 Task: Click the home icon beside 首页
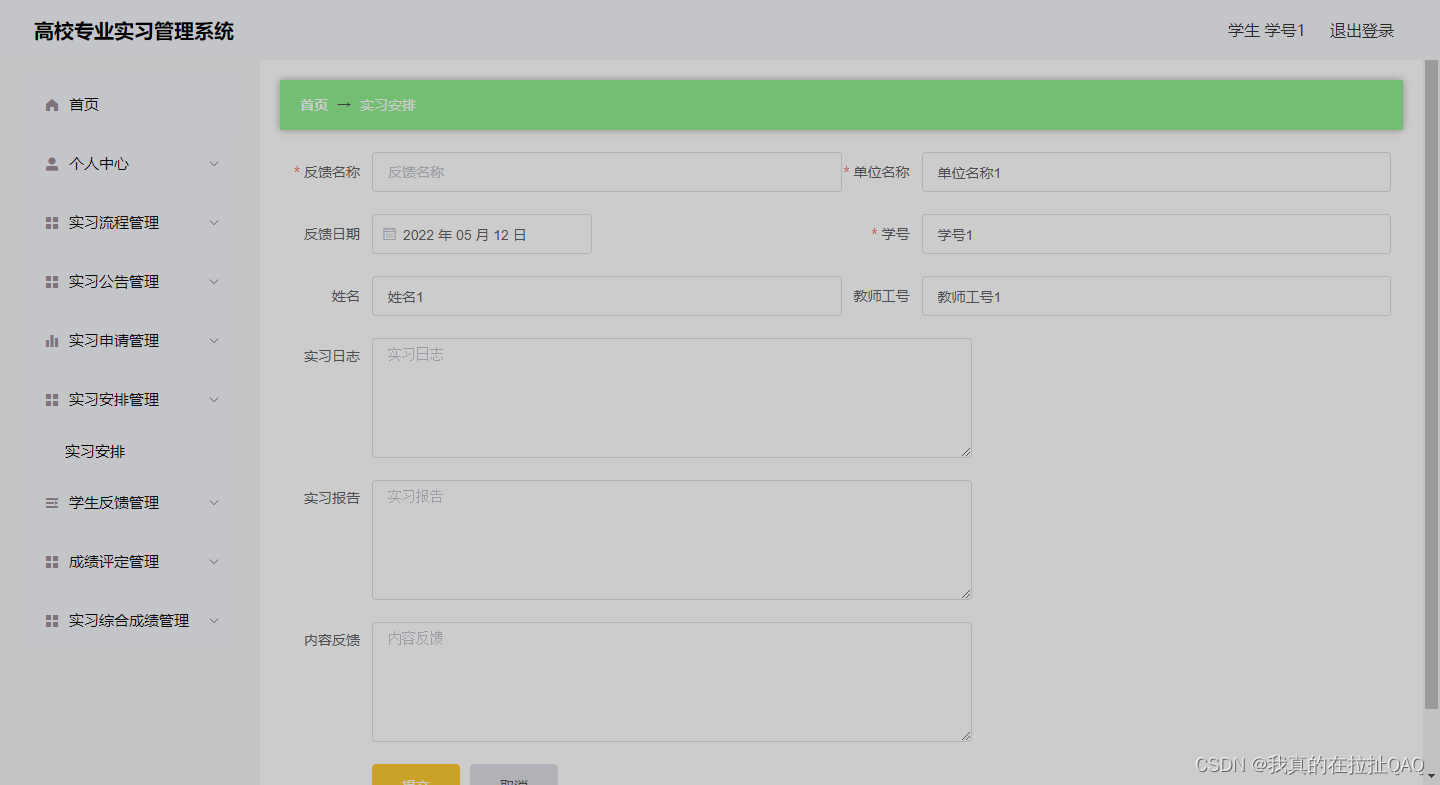[51, 104]
